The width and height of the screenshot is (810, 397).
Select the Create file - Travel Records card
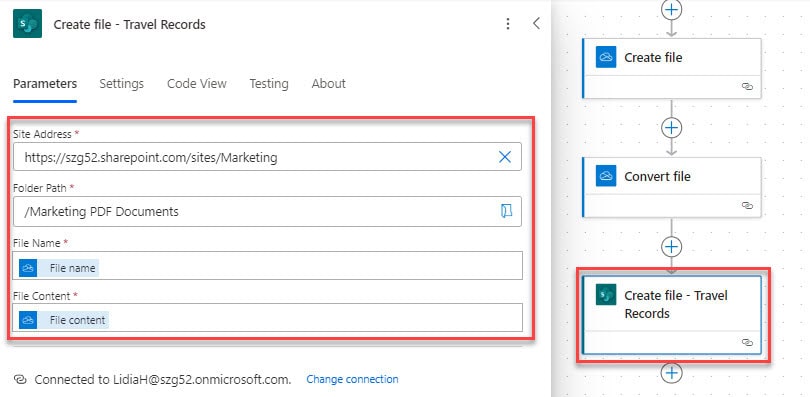click(x=672, y=315)
